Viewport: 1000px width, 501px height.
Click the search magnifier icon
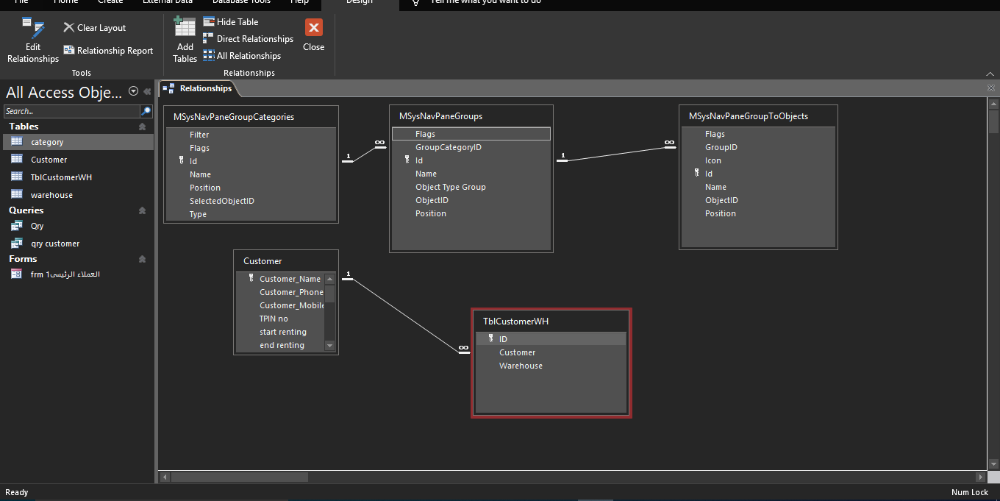coord(146,111)
